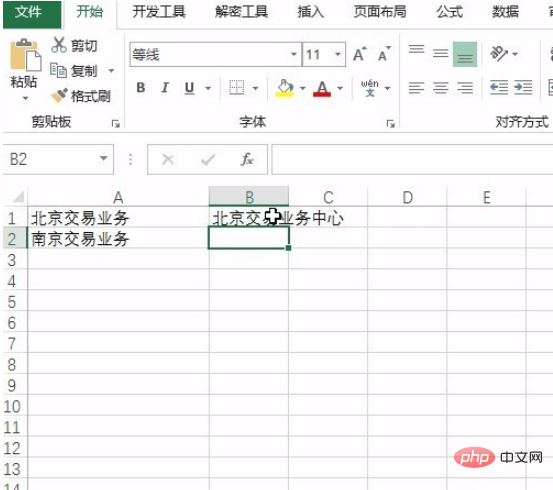This screenshot has height=490, width=553.
Task: Open the Data (数据) tab
Action: [x=505, y=12]
